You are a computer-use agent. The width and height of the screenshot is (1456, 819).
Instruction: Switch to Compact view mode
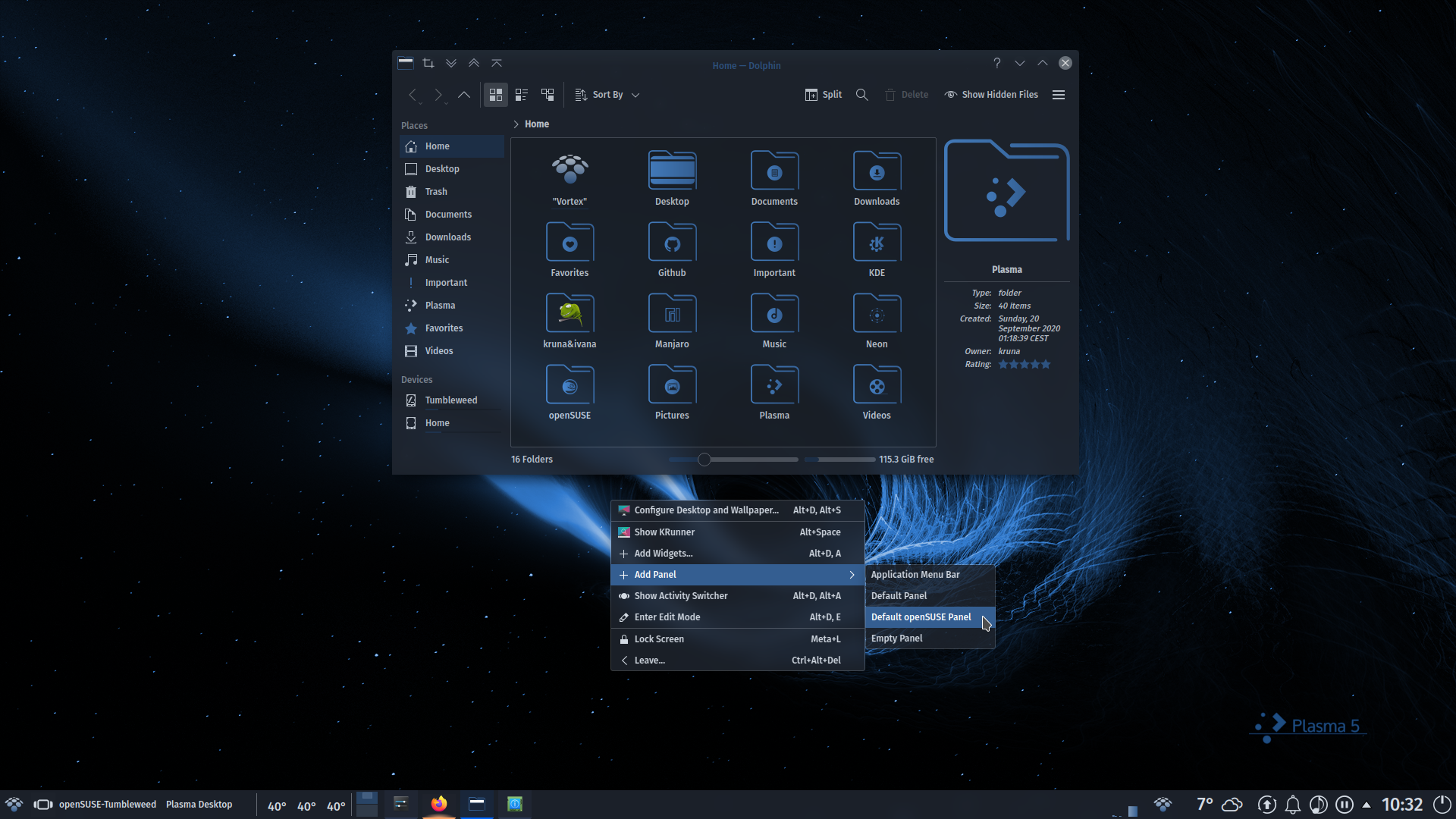tap(522, 95)
